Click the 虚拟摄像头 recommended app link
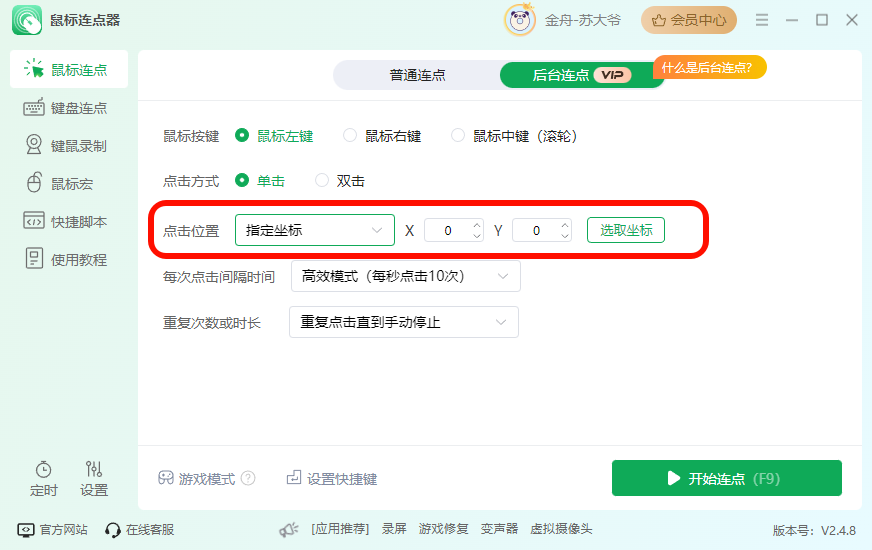872x550 pixels. tap(561, 529)
